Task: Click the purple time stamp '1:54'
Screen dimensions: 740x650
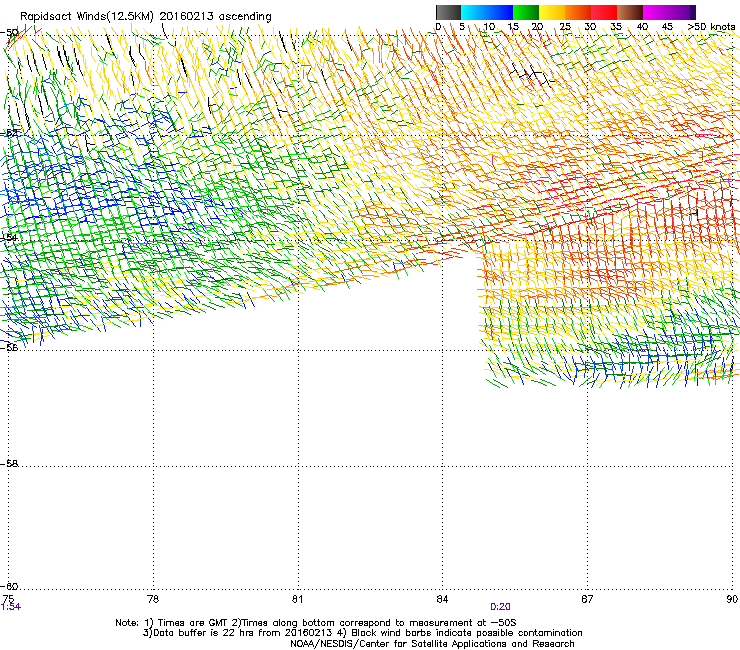Action: (11, 607)
